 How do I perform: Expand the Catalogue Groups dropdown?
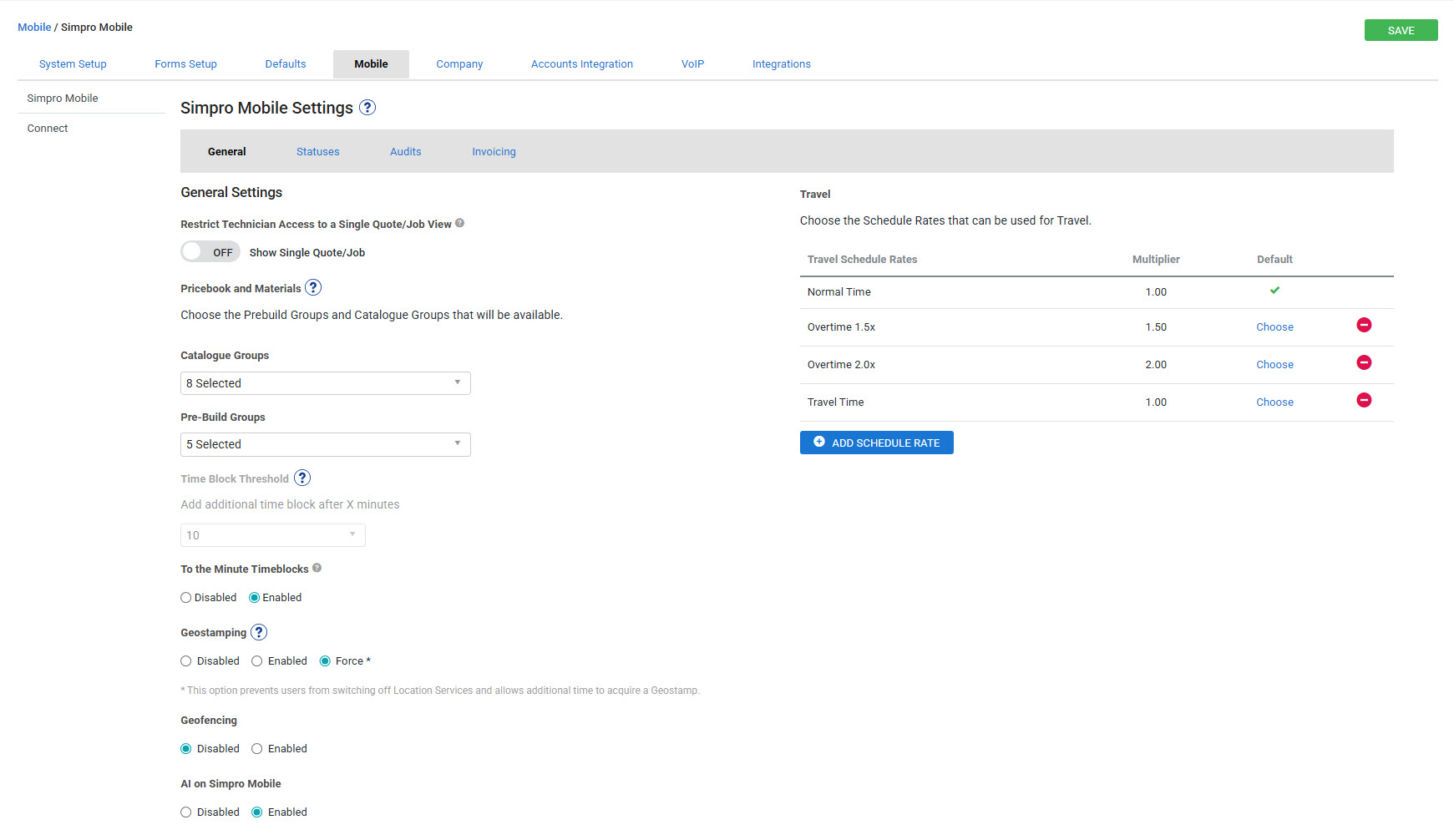(325, 383)
